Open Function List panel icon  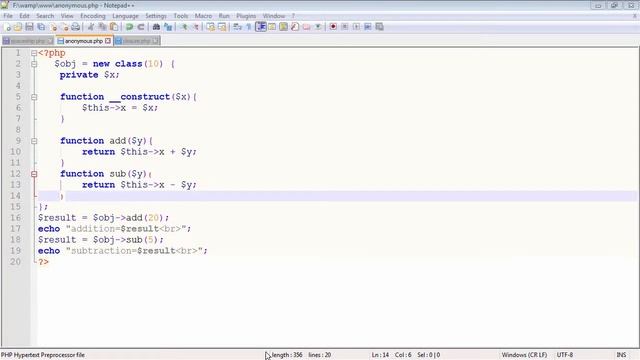click(295, 27)
